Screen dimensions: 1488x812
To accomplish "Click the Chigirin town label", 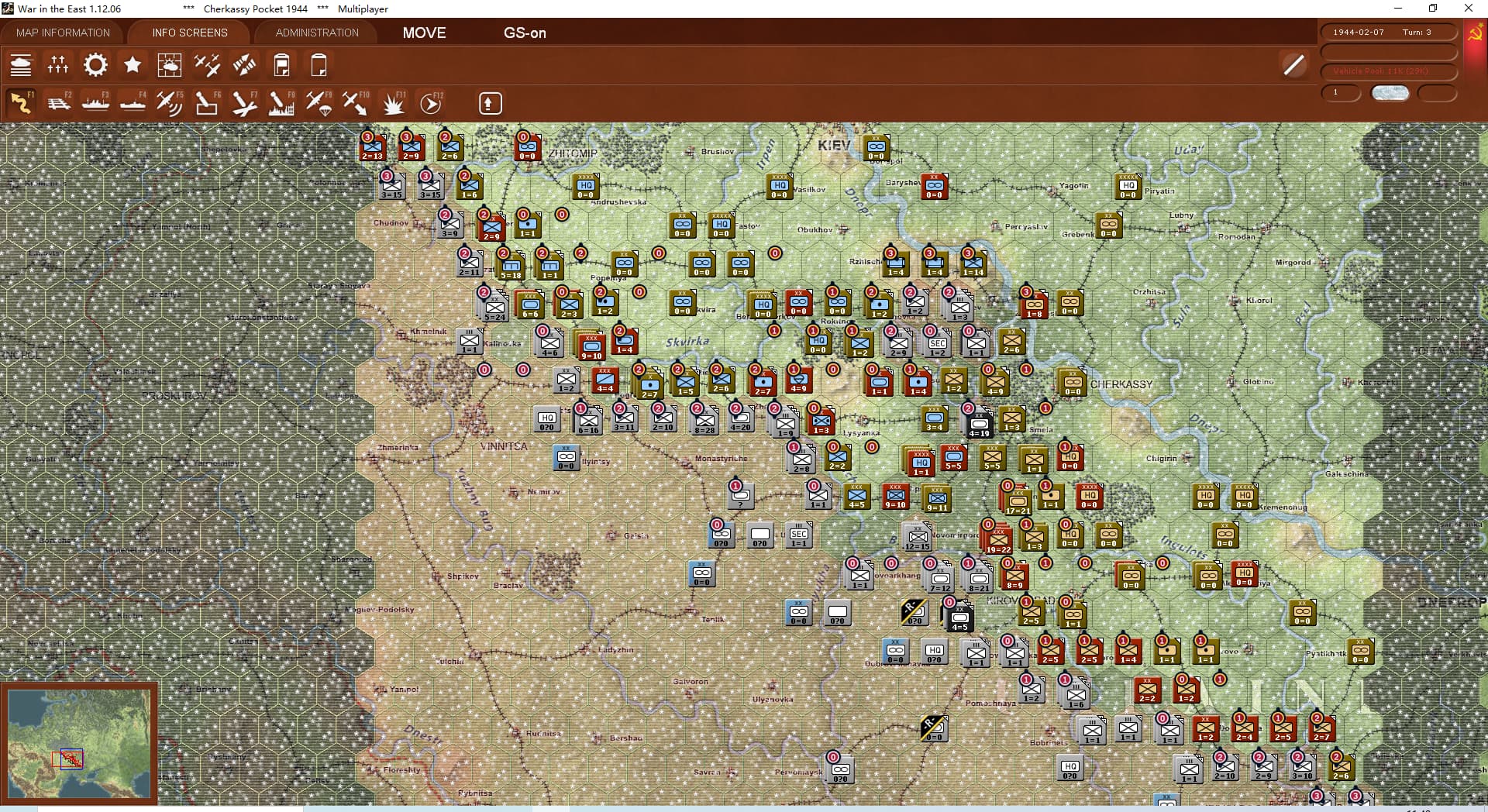I will [1161, 459].
